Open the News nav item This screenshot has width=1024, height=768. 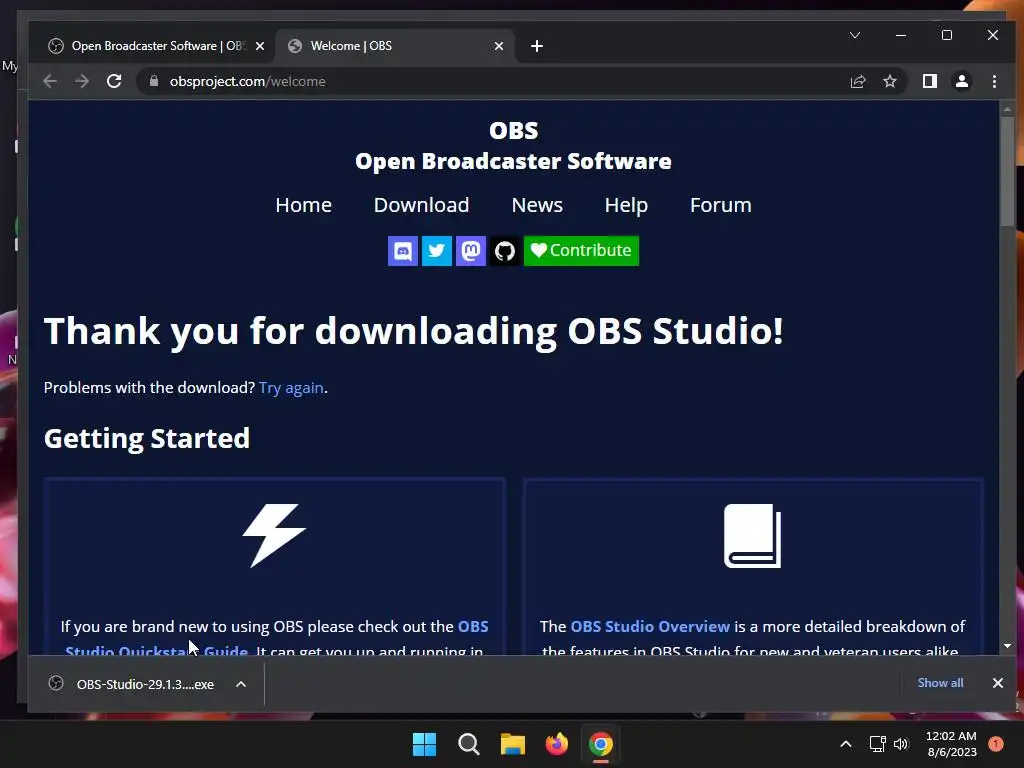pos(537,205)
